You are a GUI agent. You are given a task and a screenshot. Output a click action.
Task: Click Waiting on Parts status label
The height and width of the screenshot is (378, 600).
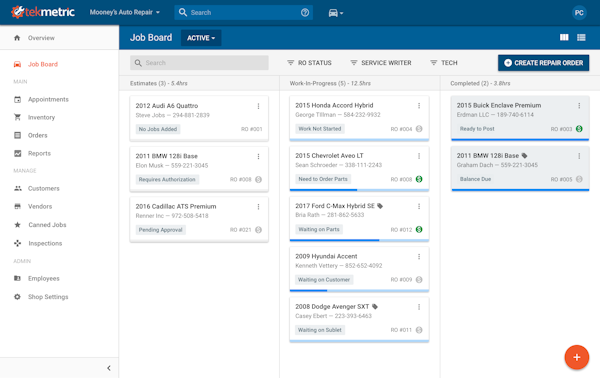pyautogui.click(x=319, y=230)
